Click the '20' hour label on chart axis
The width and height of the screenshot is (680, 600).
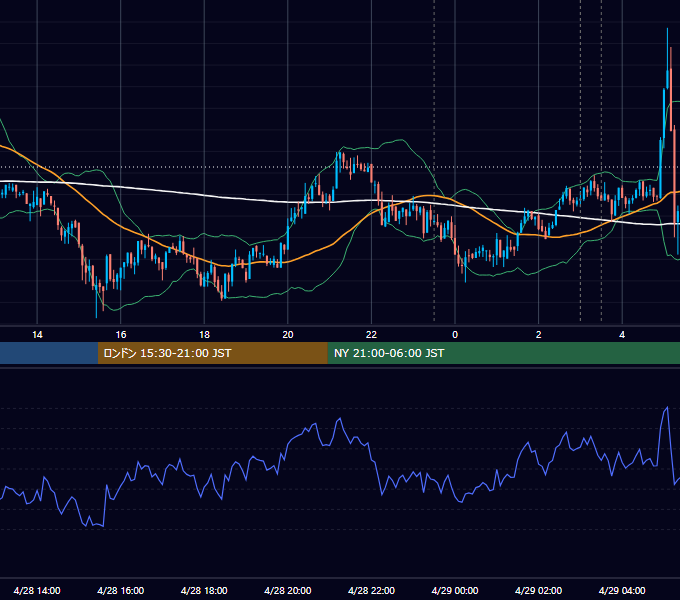[288, 335]
